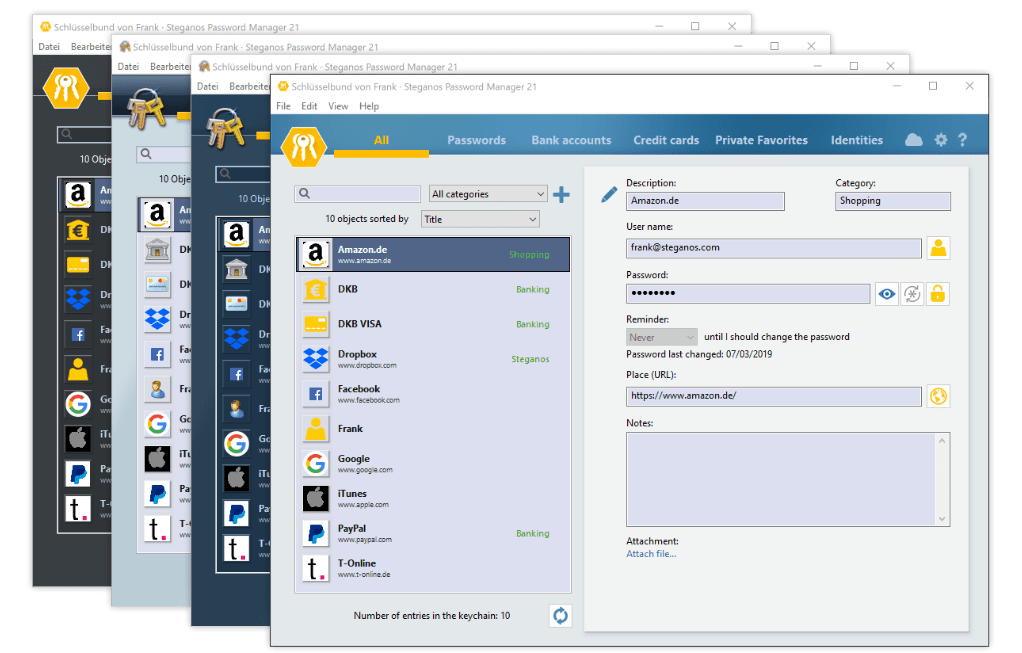1022x653 pixels.
Task: Select the Amazon.de entry in the list
Action: (x=433, y=254)
